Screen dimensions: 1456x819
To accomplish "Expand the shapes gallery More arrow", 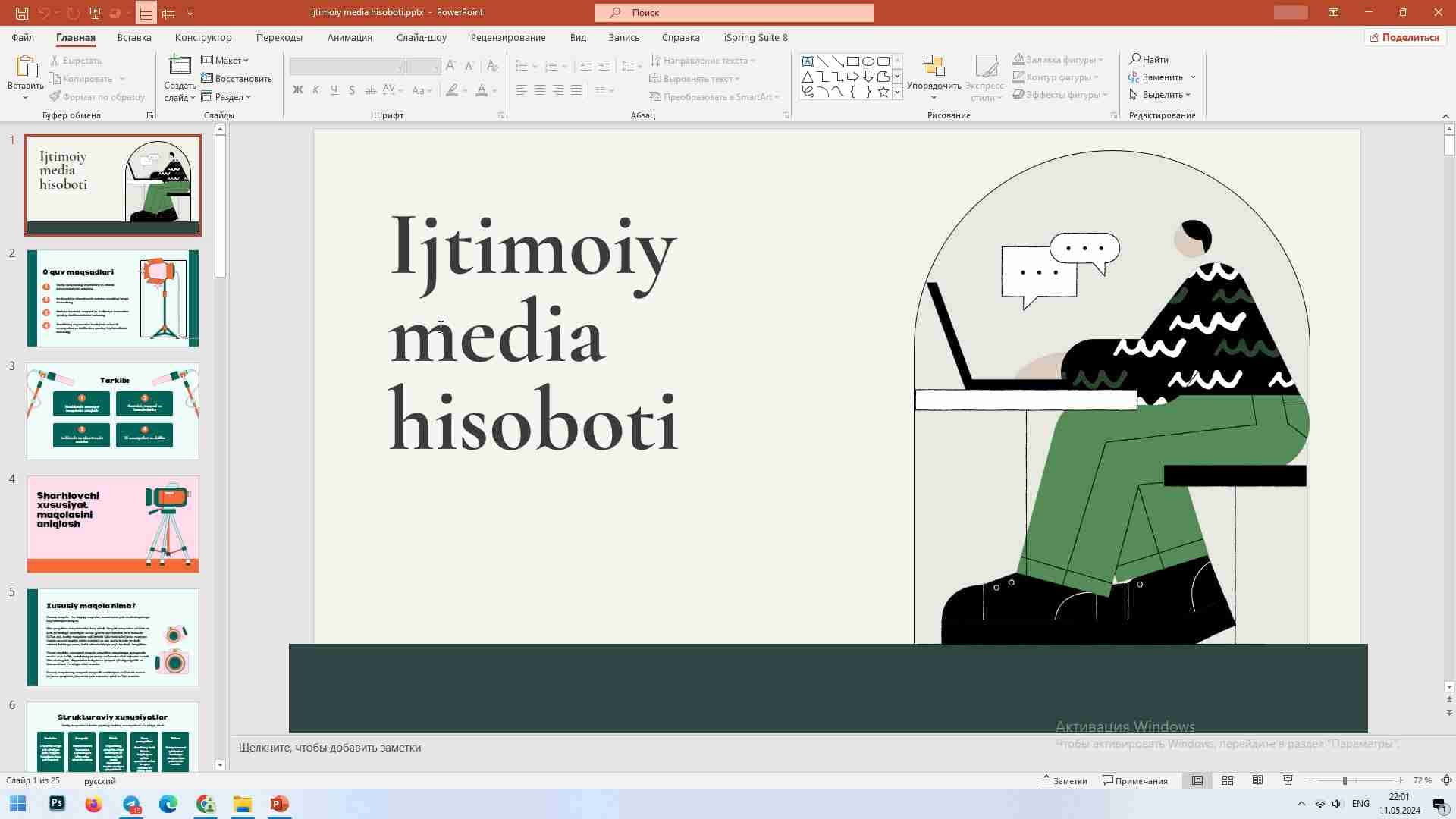I will [x=897, y=92].
